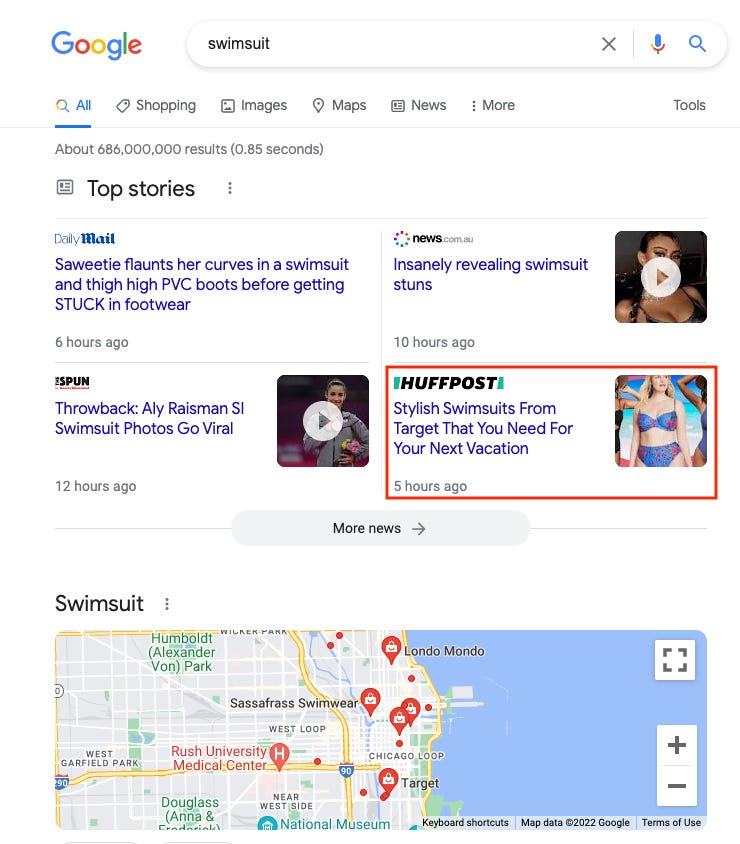
Task: Click into the swimsuit search input field
Action: click(398, 44)
